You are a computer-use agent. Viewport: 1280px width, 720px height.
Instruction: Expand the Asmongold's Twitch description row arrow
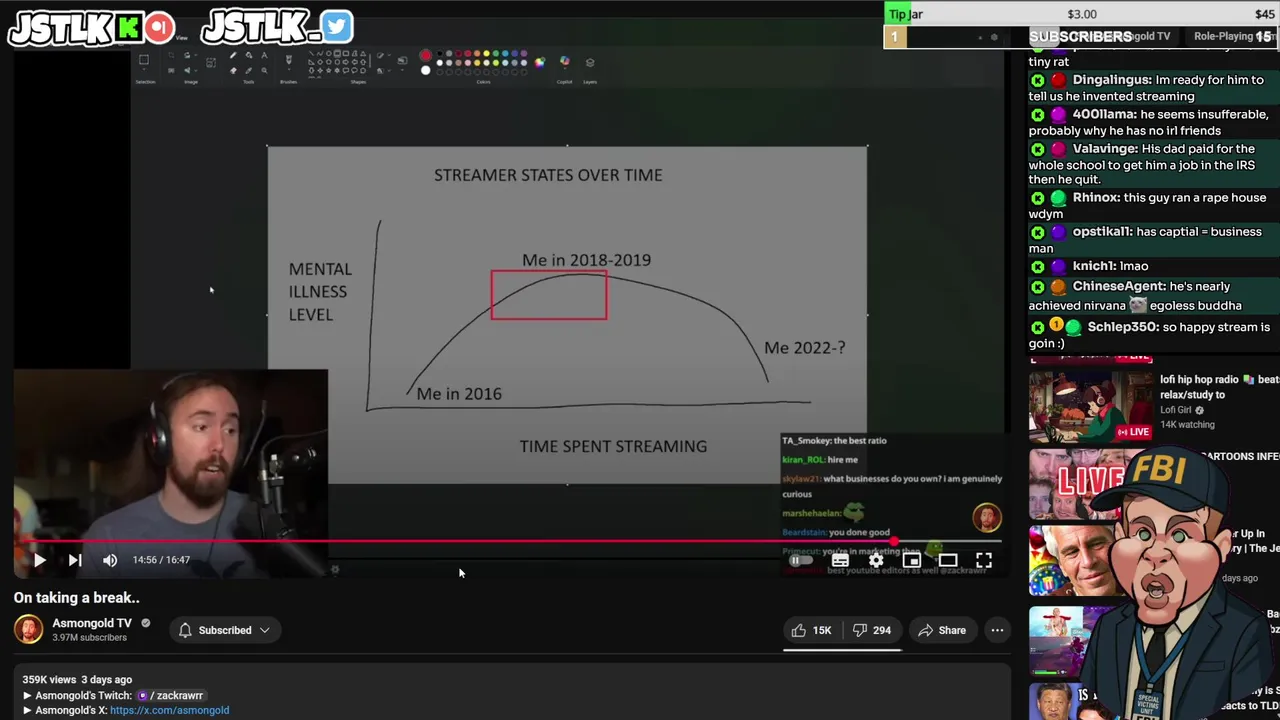(x=27, y=695)
